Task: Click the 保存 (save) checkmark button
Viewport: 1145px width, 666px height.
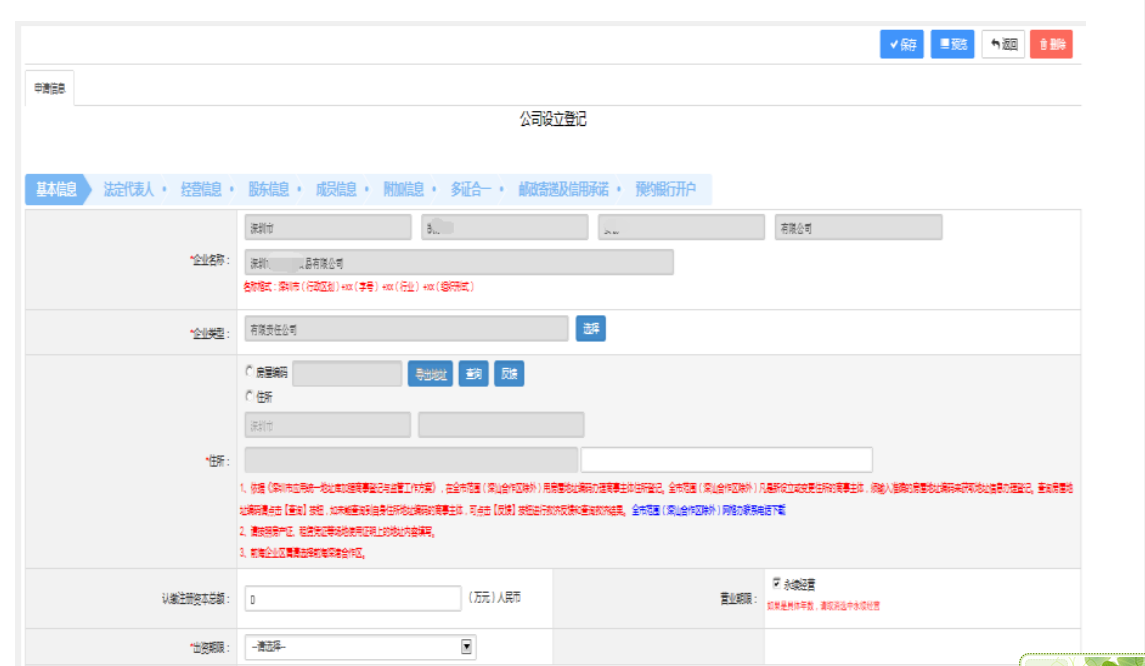Action: [901, 45]
